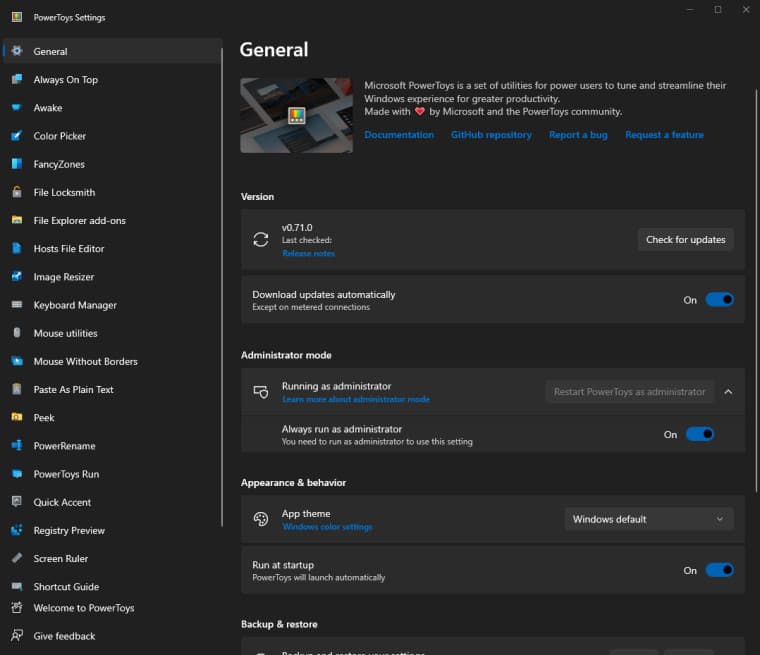This screenshot has width=760, height=655.
Task: Click the Awake coffee cup icon
Action: [17, 108]
